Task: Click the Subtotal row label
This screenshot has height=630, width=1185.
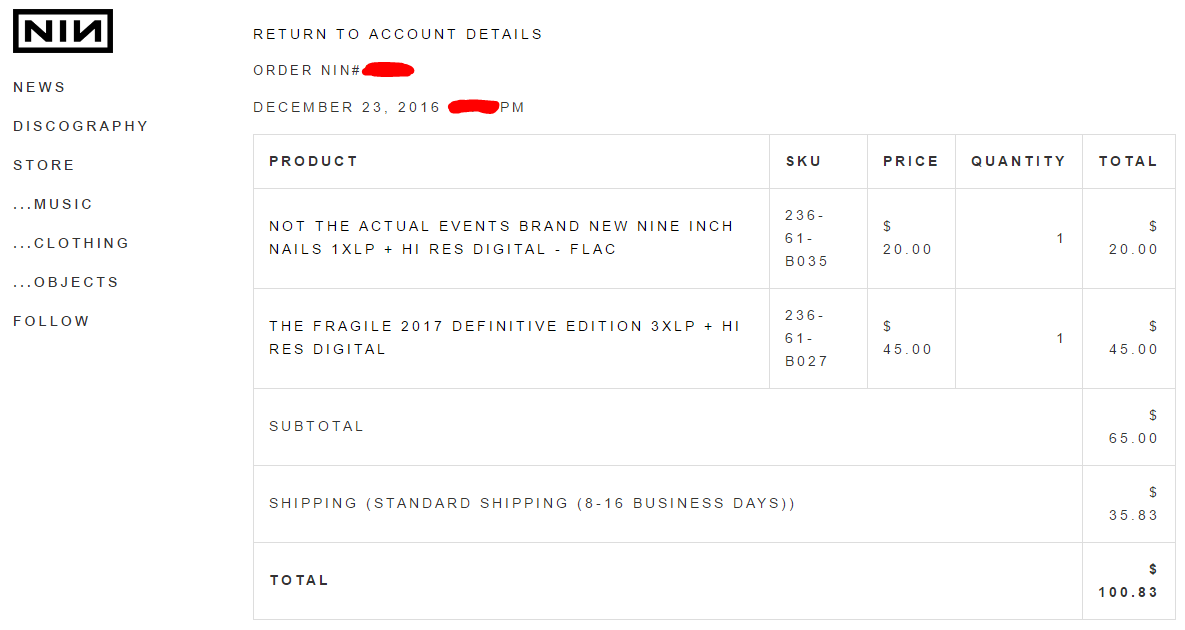Action: point(316,426)
